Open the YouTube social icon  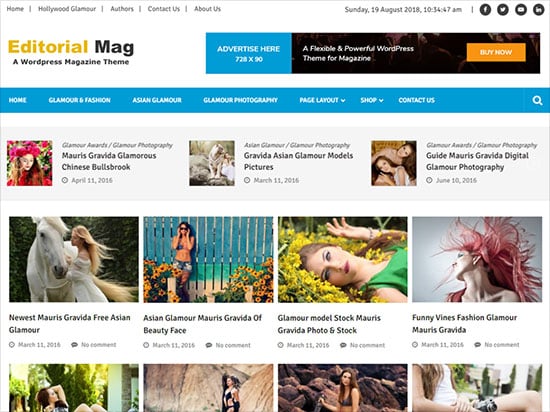tap(521, 9)
